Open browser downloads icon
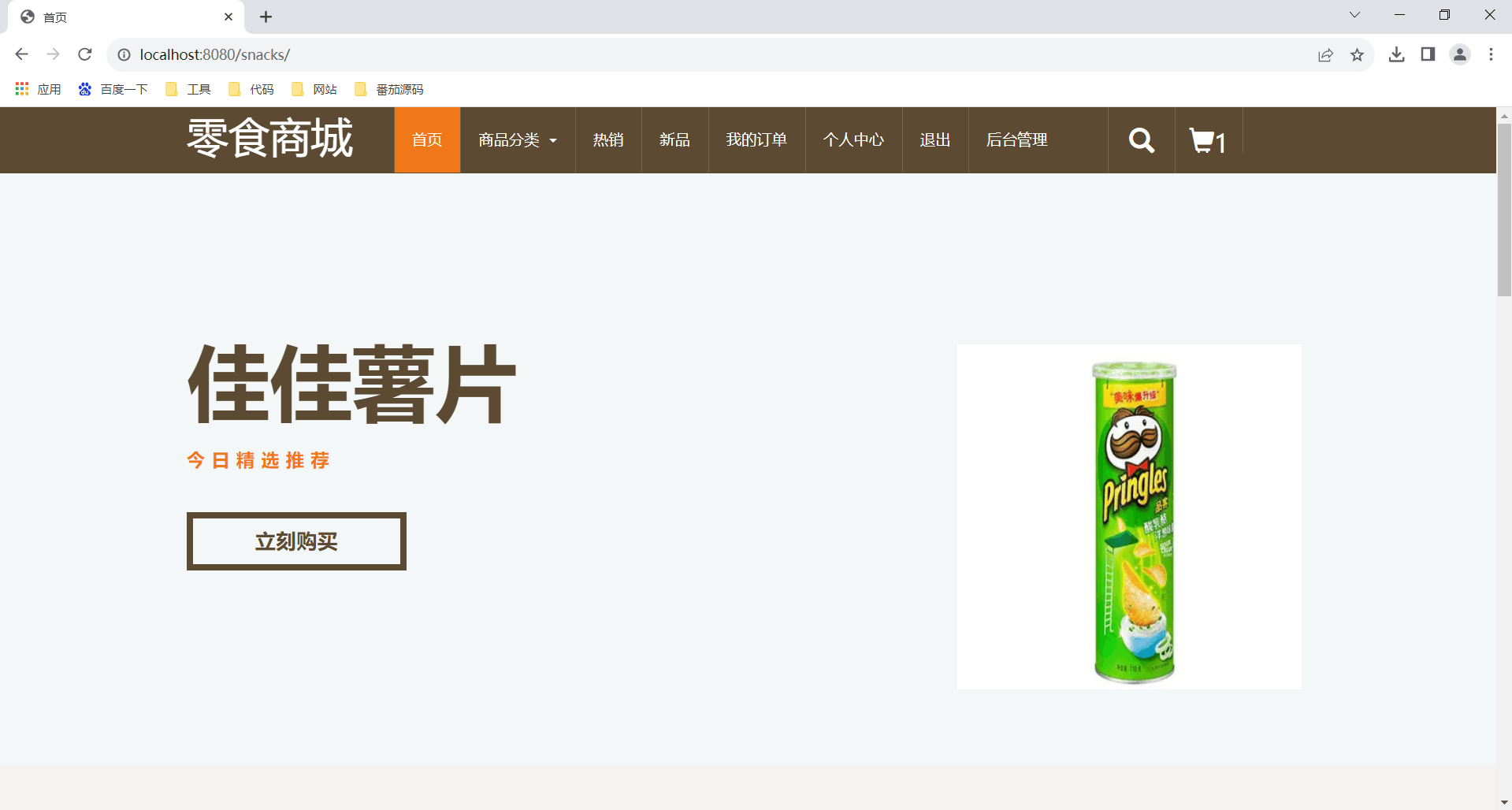 click(1396, 54)
